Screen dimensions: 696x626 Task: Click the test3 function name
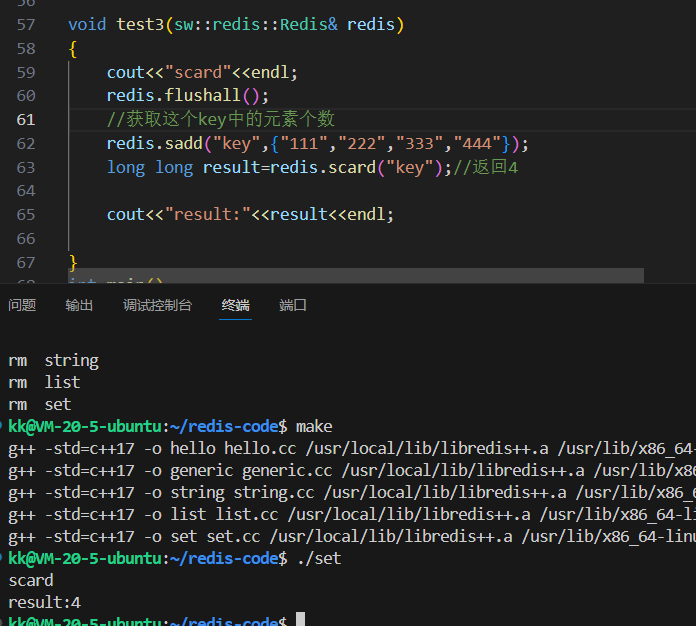point(140,25)
